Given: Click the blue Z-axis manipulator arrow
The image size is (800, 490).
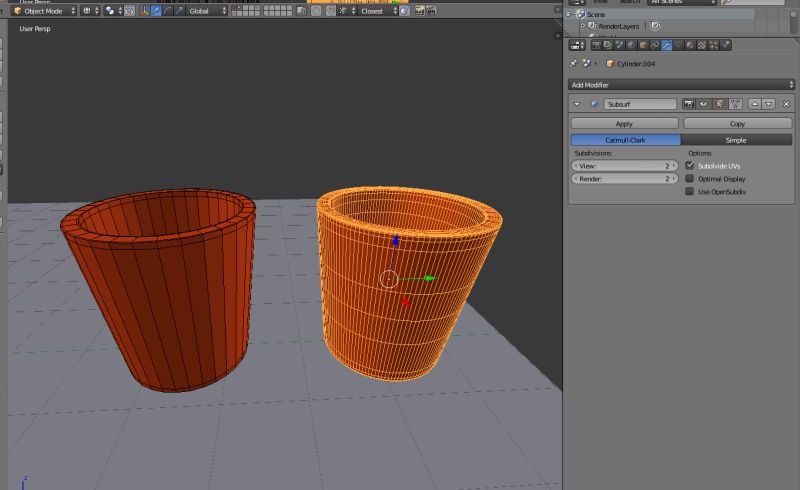Looking at the screenshot, I should [x=395, y=240].
